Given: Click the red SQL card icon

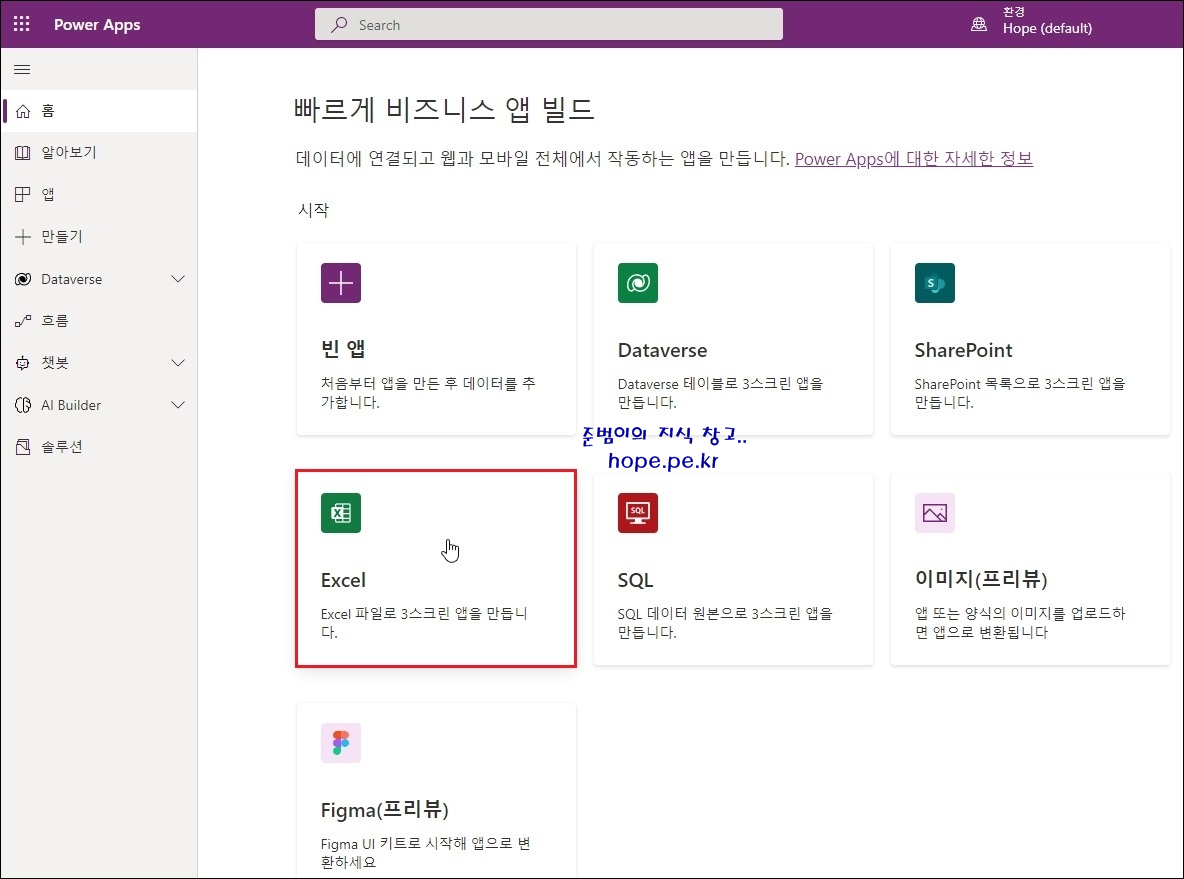Looking at the screenshot, I should [x=637, y=513].
